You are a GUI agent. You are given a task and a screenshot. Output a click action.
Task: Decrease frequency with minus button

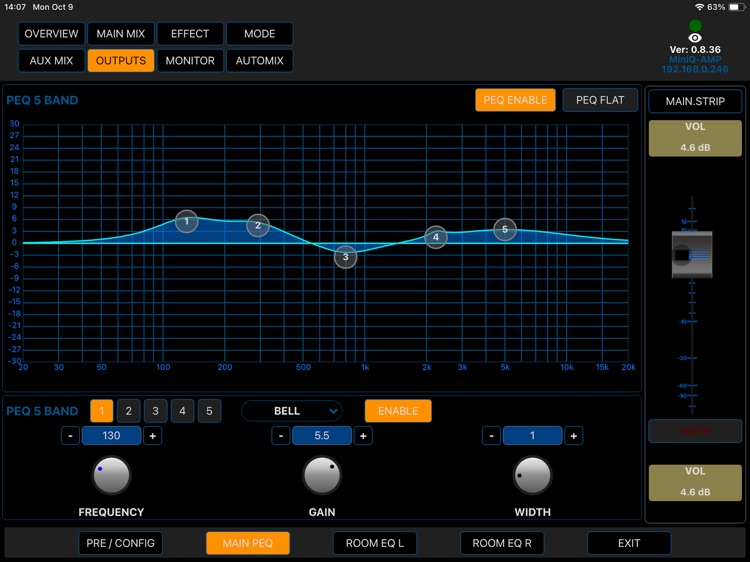pos(70,436)
